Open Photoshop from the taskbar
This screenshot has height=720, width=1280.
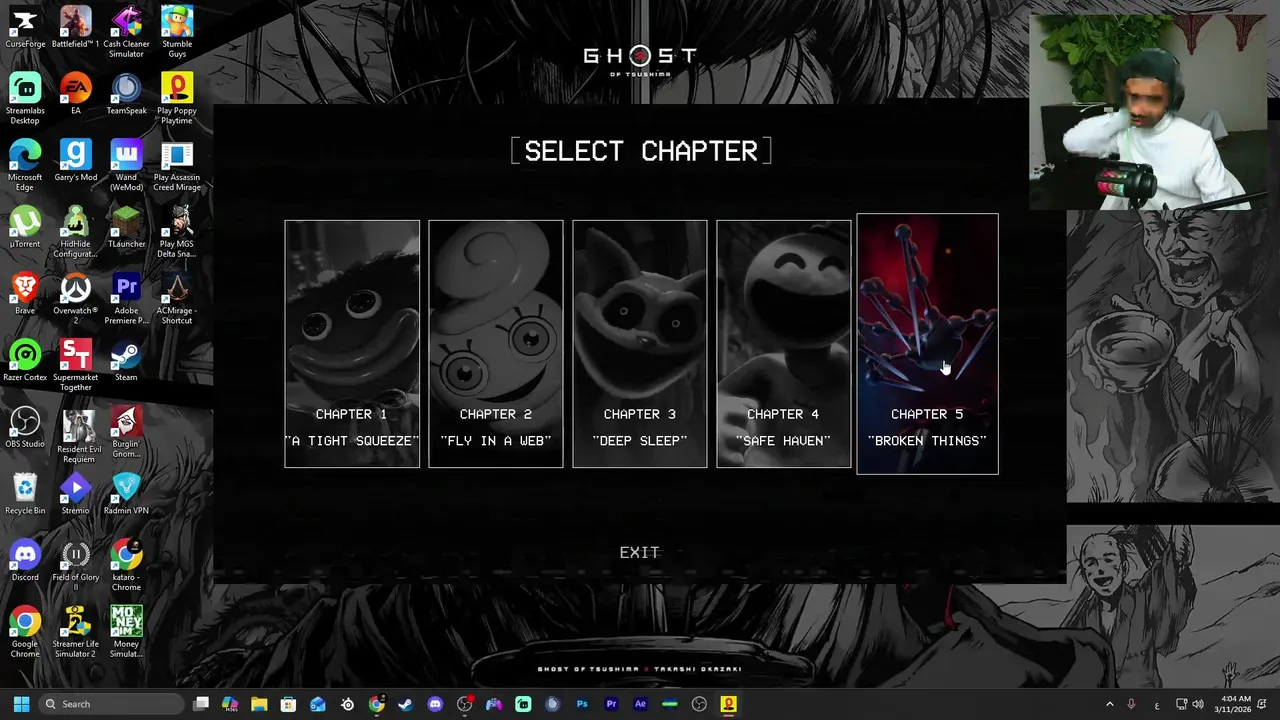click(582, 704)
